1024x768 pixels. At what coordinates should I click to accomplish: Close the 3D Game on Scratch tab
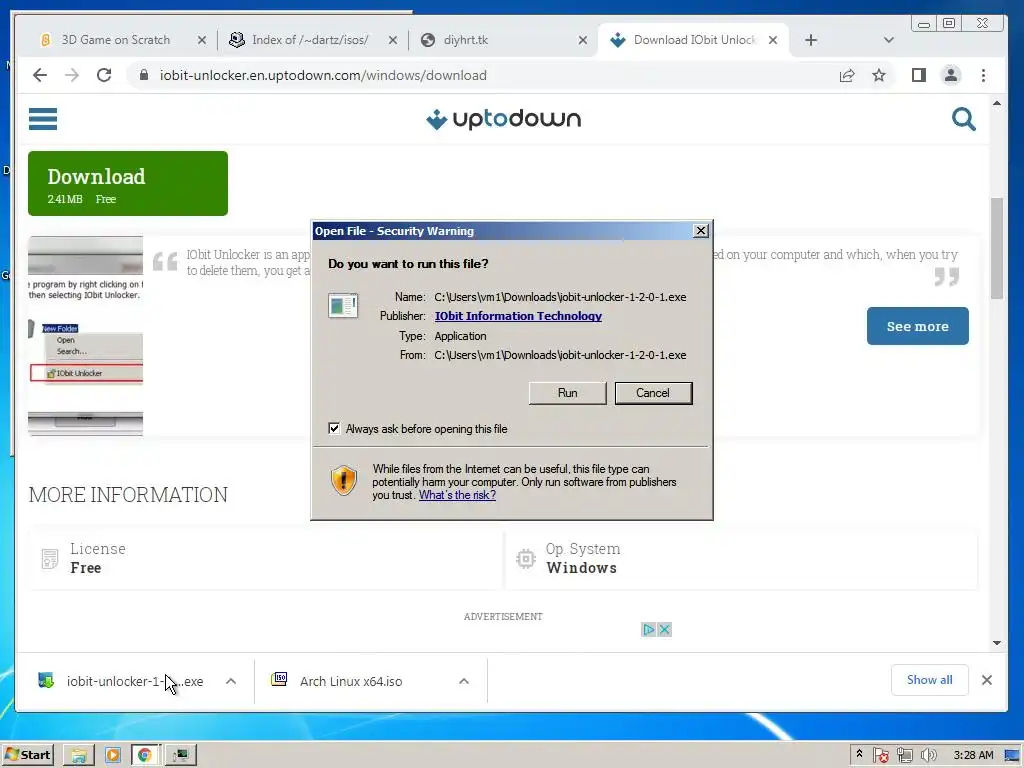click(202, 40)
